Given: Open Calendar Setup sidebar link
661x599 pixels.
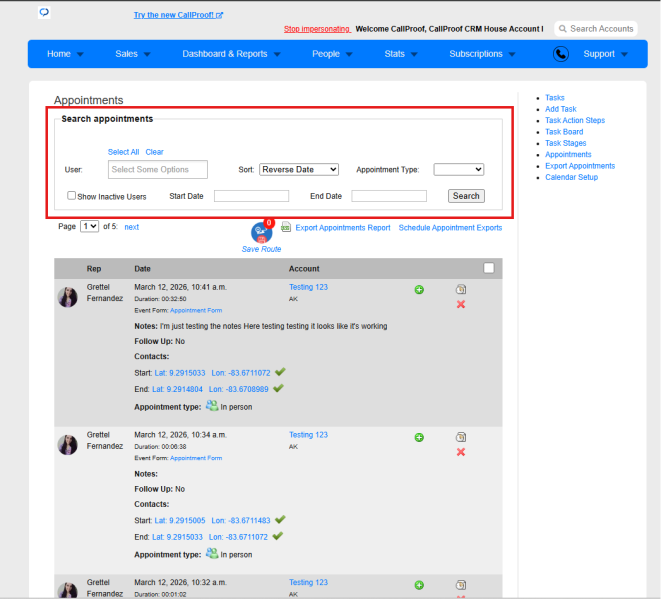Looking at the screenshot, I should pyautogui.click(x=571, y=177).
